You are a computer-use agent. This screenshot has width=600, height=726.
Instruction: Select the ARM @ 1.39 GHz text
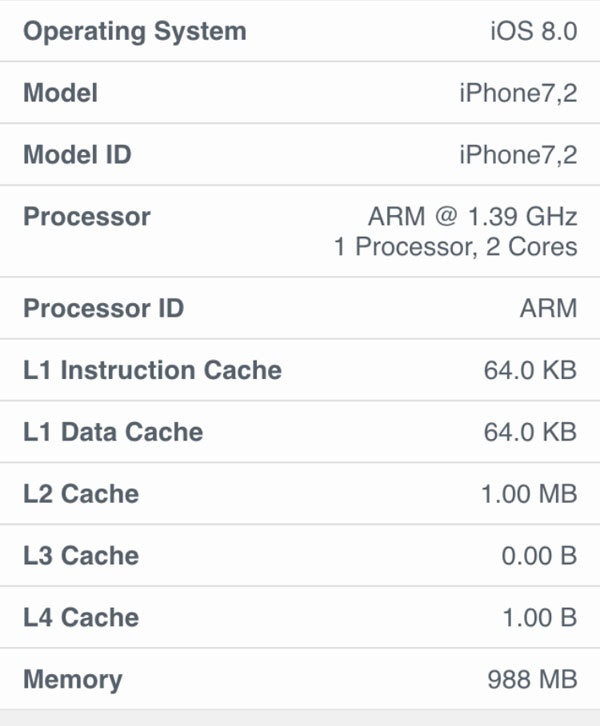tap(472, 217)
